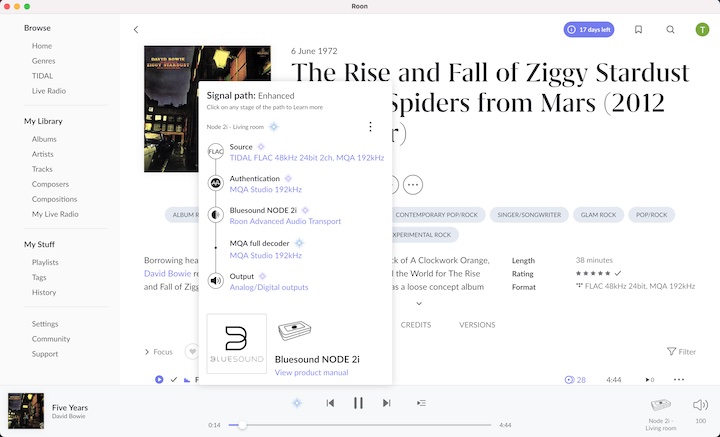The height and width of the screenshot is (437, 720).
Task: Click the Bluesound logo image
Action: tap(236, 344)
